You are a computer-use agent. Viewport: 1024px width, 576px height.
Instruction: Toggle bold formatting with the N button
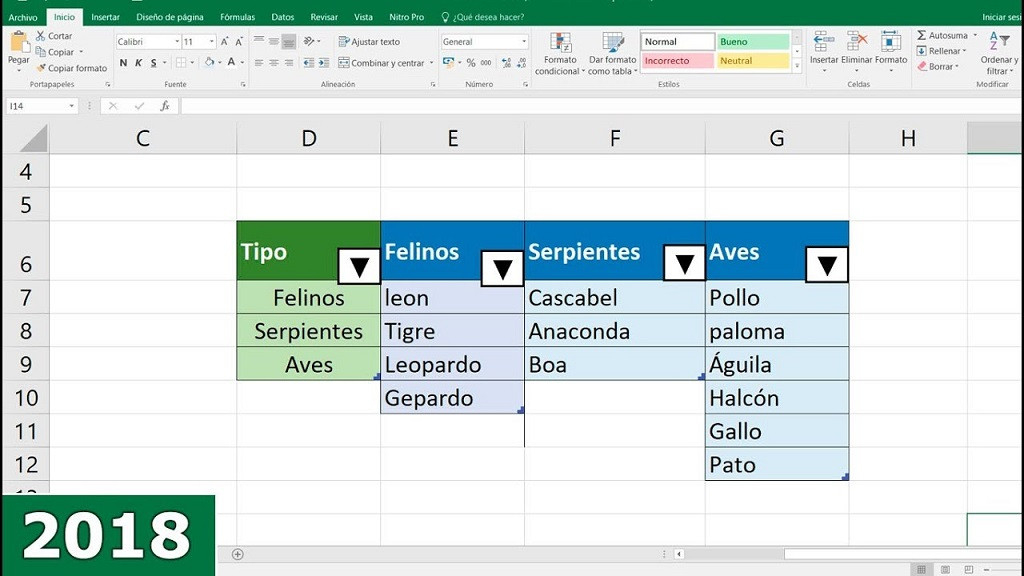point(123,62)
